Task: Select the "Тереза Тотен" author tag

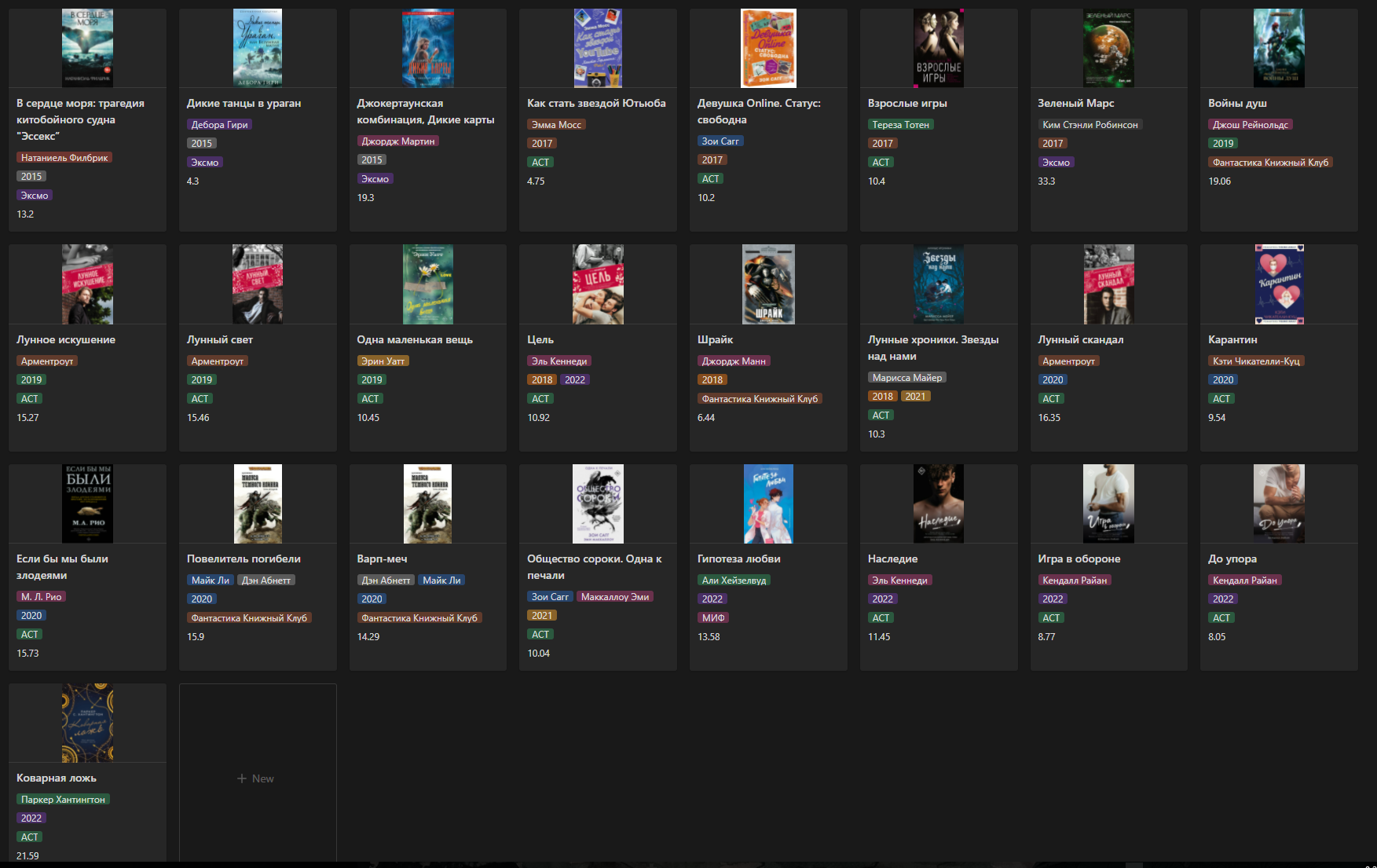Action: [900, 125]
